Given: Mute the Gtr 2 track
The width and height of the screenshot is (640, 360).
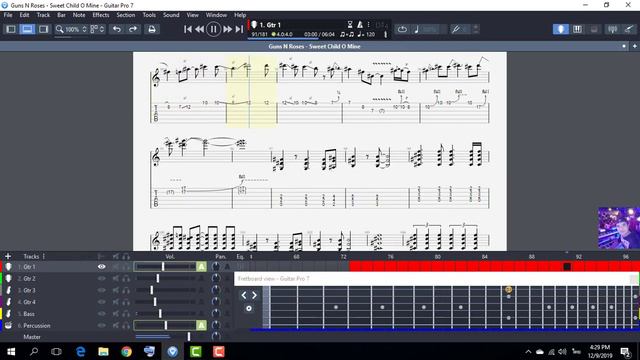Looking at the screenshot, I should (116, 278).
